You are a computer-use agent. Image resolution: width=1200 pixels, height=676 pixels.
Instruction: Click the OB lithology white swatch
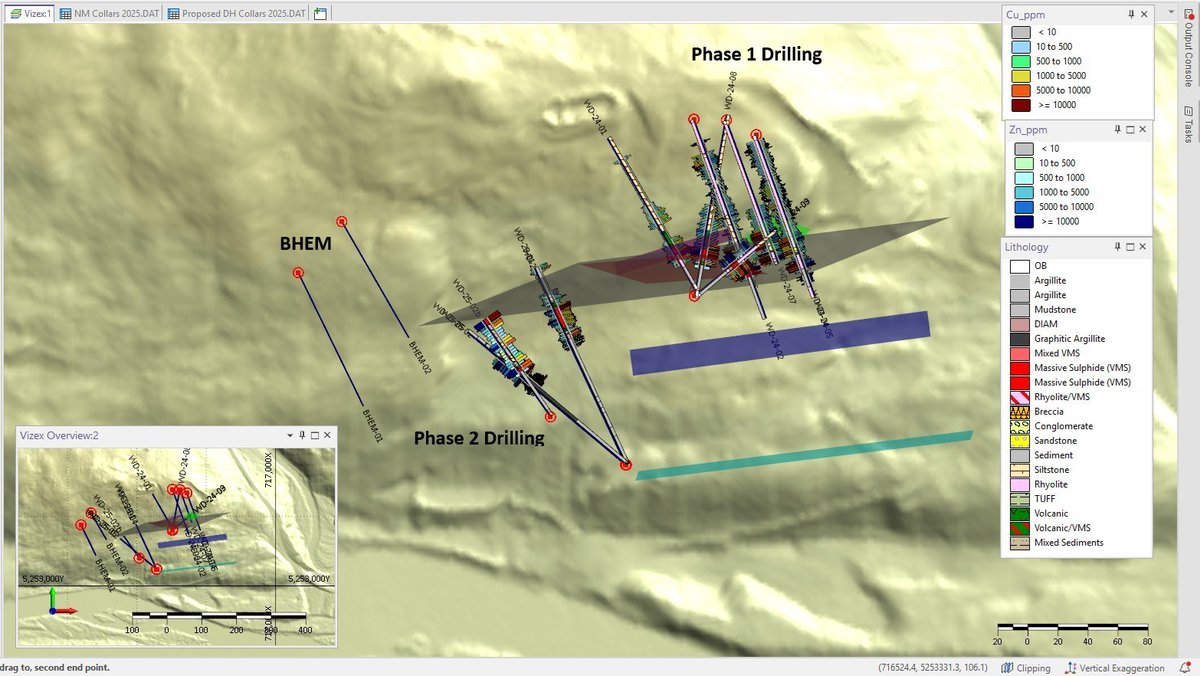click(1018, 266)
